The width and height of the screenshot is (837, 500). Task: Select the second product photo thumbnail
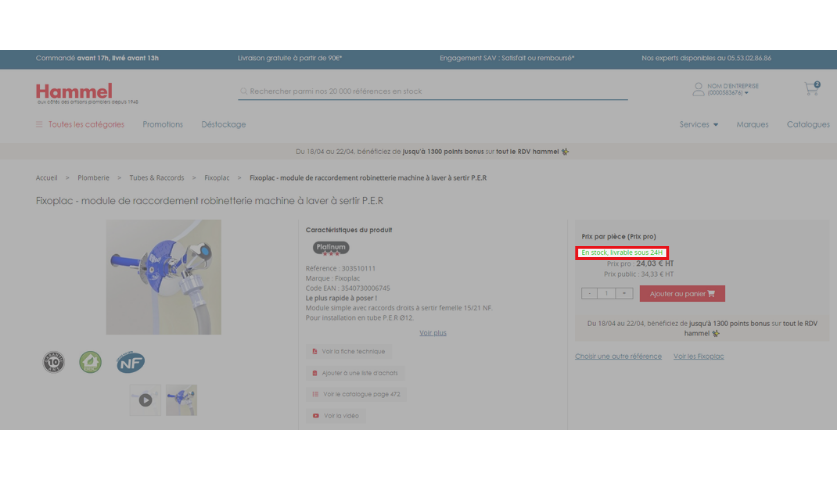click(181, 400)
